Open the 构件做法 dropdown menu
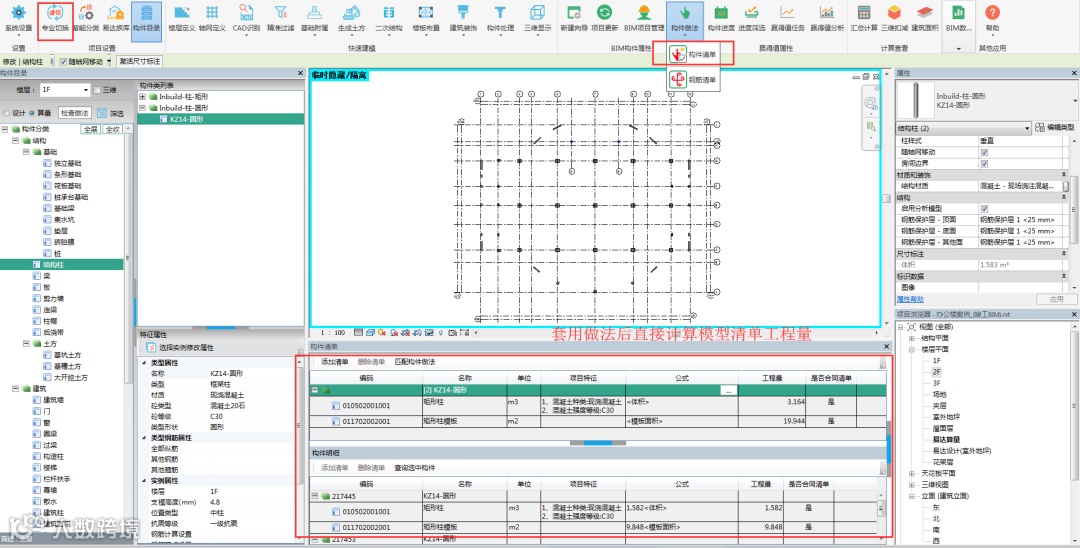This screenshot has width=1080, height=548. pyautogui.click(x=685, y=19)
